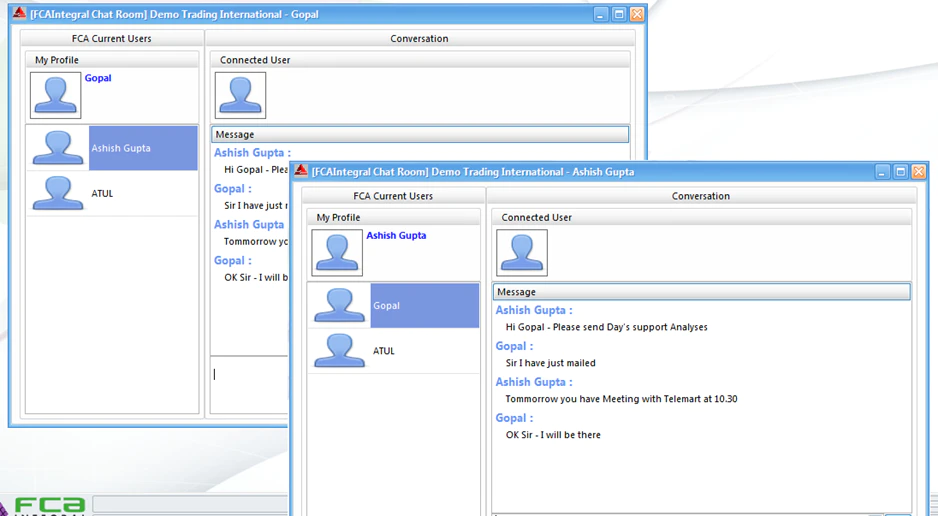Select highlighted Ashish Gupta entry in back list
The height and width of the screenshot is (516, 938).
coord(143,148)
